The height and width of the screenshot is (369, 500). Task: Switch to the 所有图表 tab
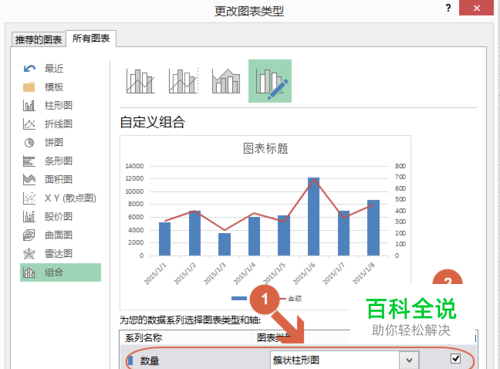pos(91,39)
